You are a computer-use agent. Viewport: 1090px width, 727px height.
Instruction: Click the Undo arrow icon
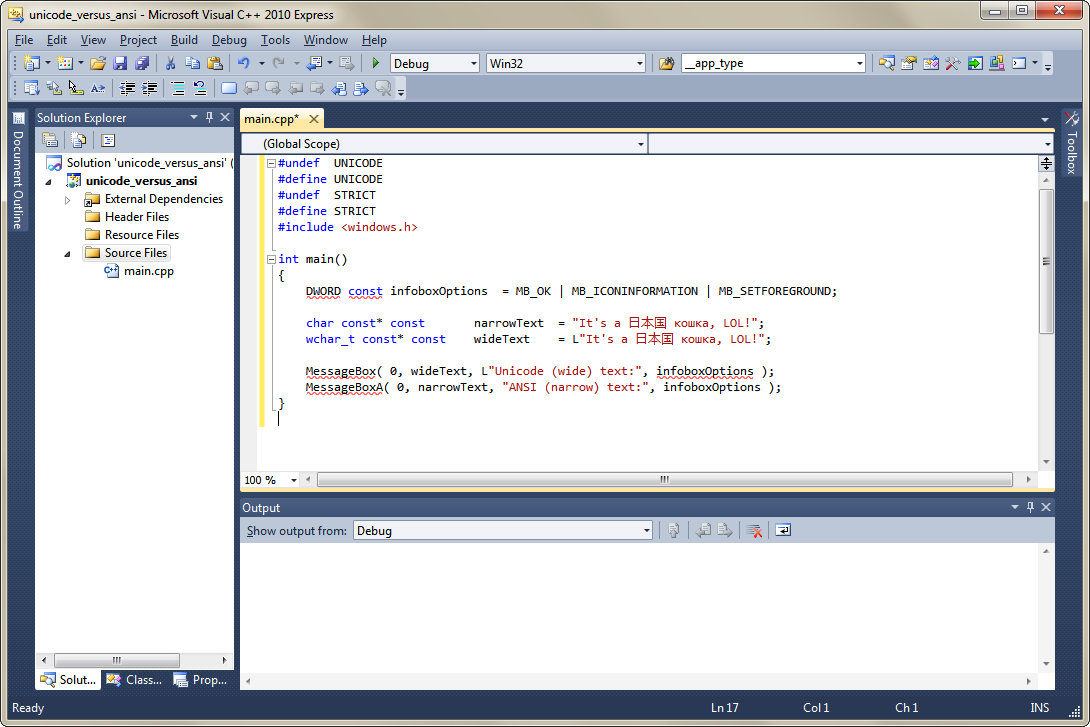coord(243,63)
